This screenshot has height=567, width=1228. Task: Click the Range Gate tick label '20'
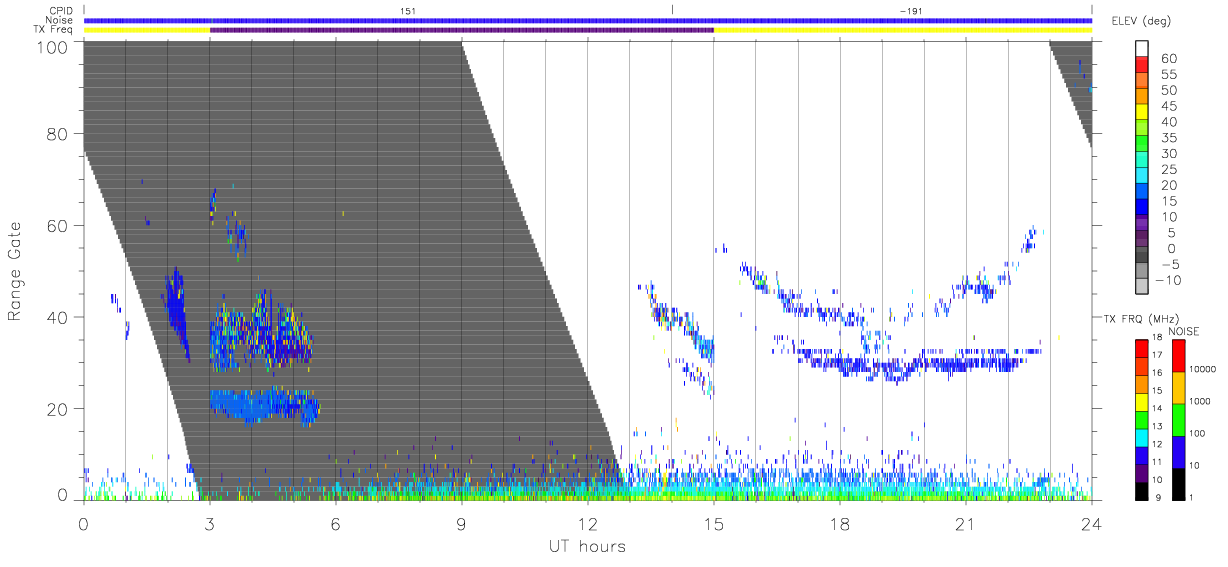pyautogui.click(x=58, y=410)
